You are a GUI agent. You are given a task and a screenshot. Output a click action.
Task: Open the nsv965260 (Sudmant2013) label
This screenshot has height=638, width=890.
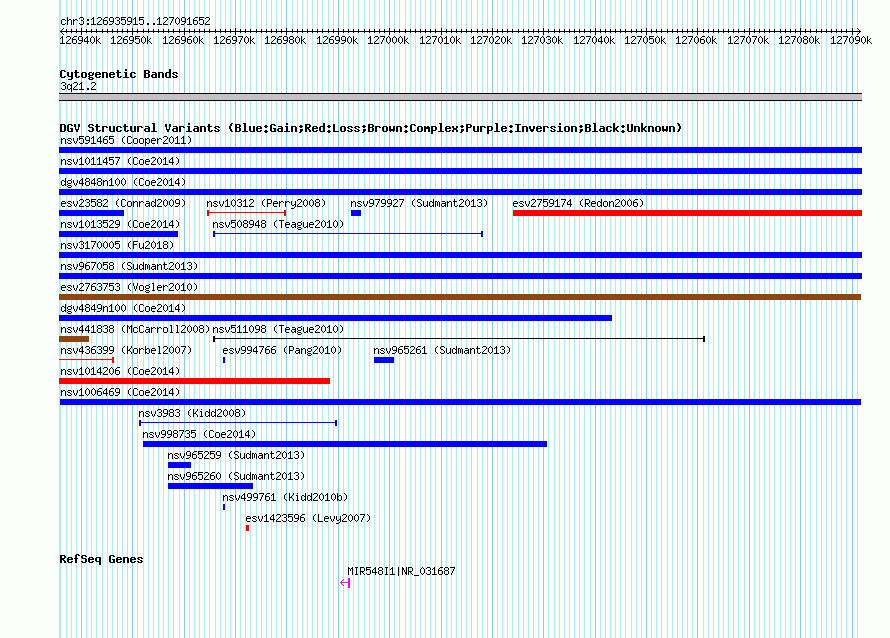click(x=236, y=476)
